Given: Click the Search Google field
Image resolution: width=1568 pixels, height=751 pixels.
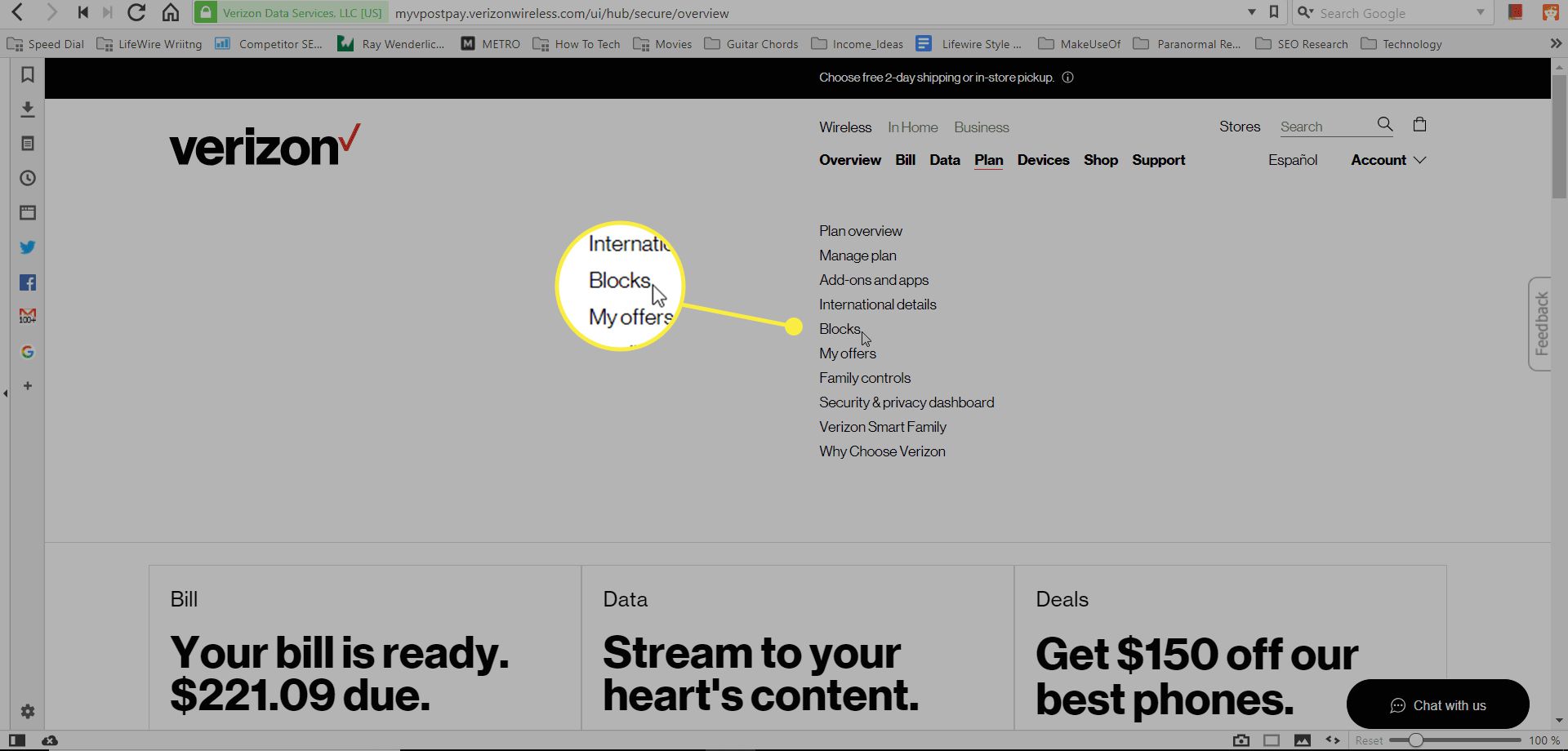Looking at the screenshot, I should (x=1394, y=13).
